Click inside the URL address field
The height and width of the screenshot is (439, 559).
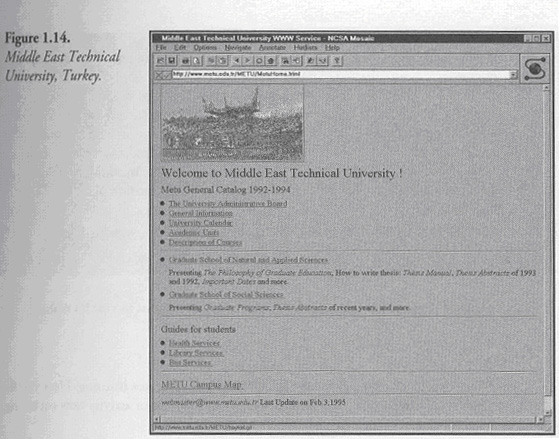click(x=341, y=74)
